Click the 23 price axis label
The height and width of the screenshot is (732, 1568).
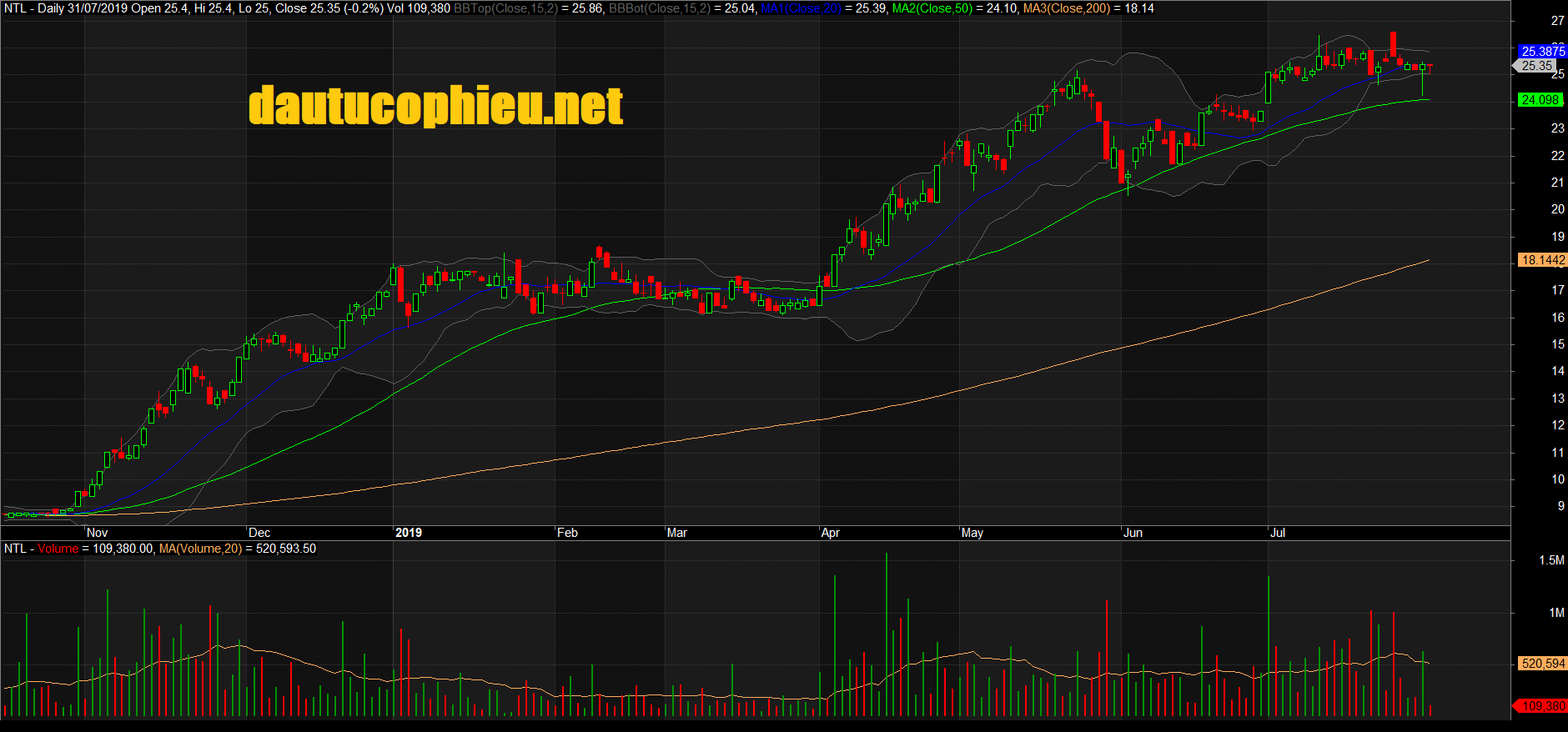(1557, 128)
